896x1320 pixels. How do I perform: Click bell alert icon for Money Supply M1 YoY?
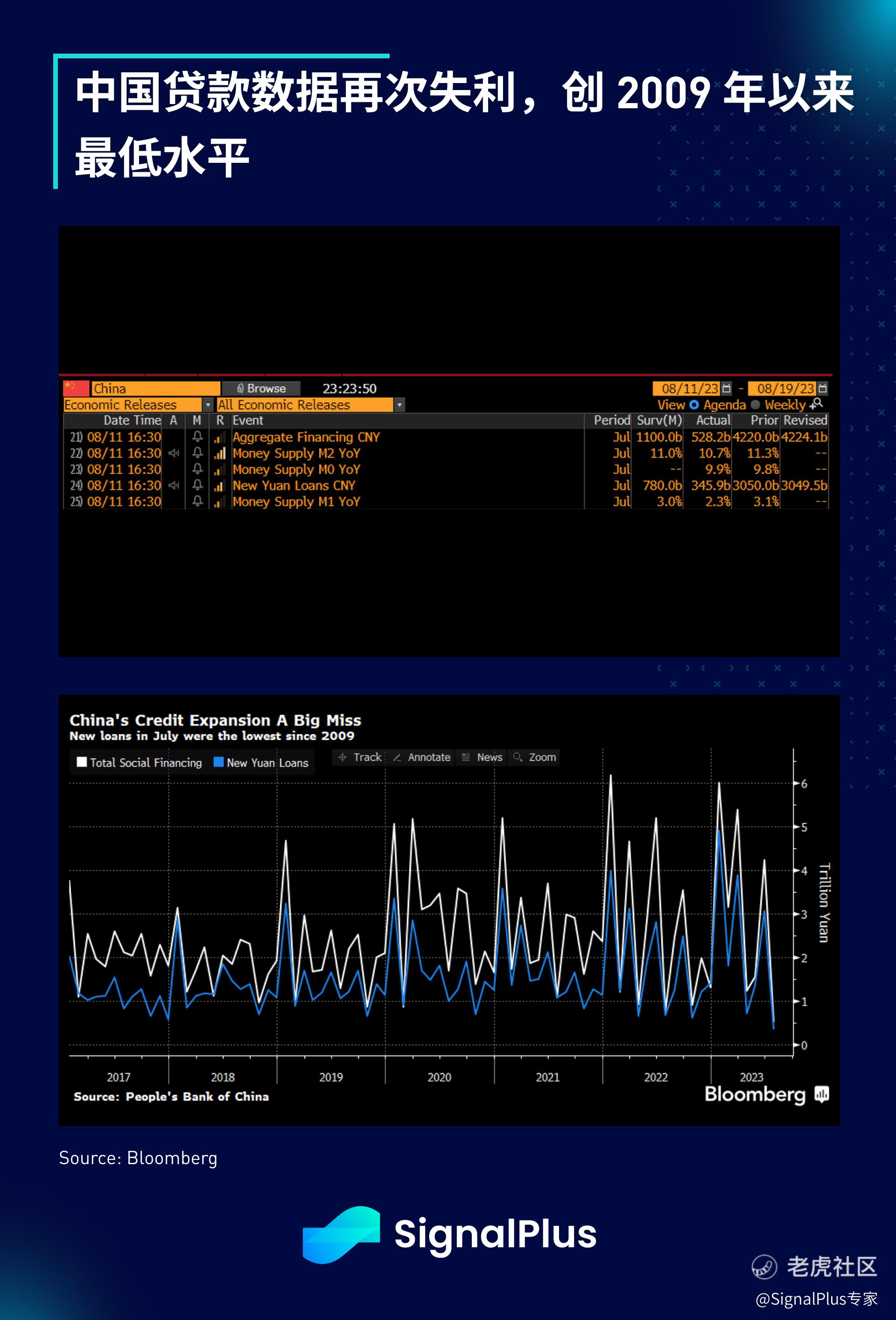[197, 501]
